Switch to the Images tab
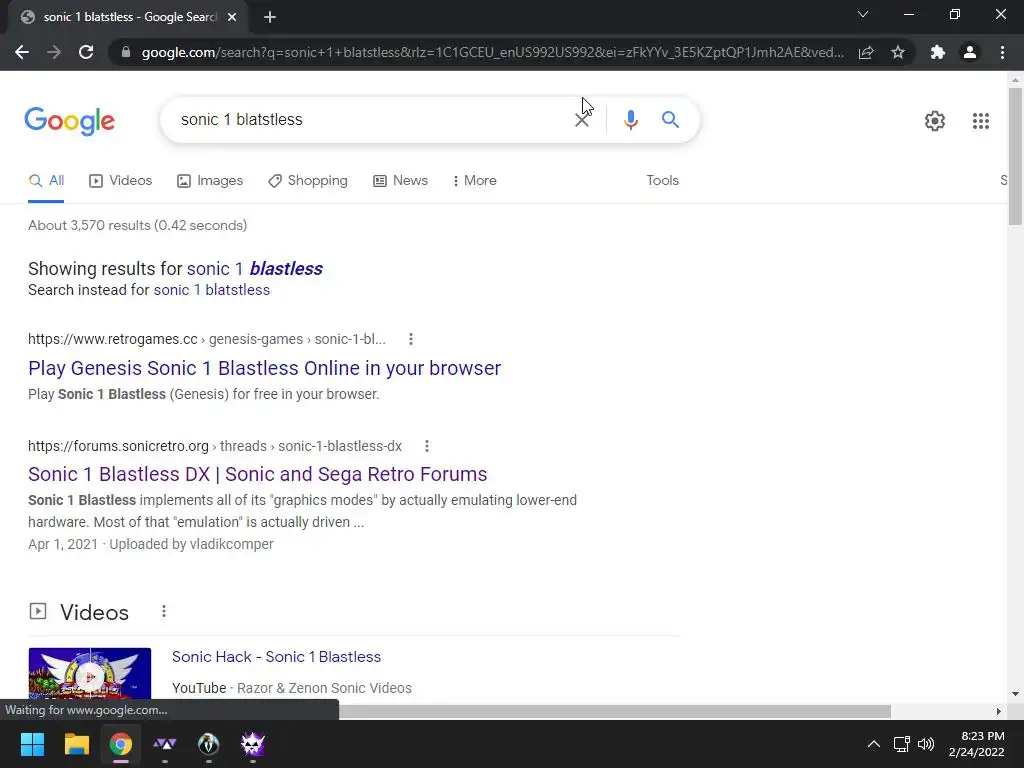This screenshot has width=1024, height=768. (210, 181)
